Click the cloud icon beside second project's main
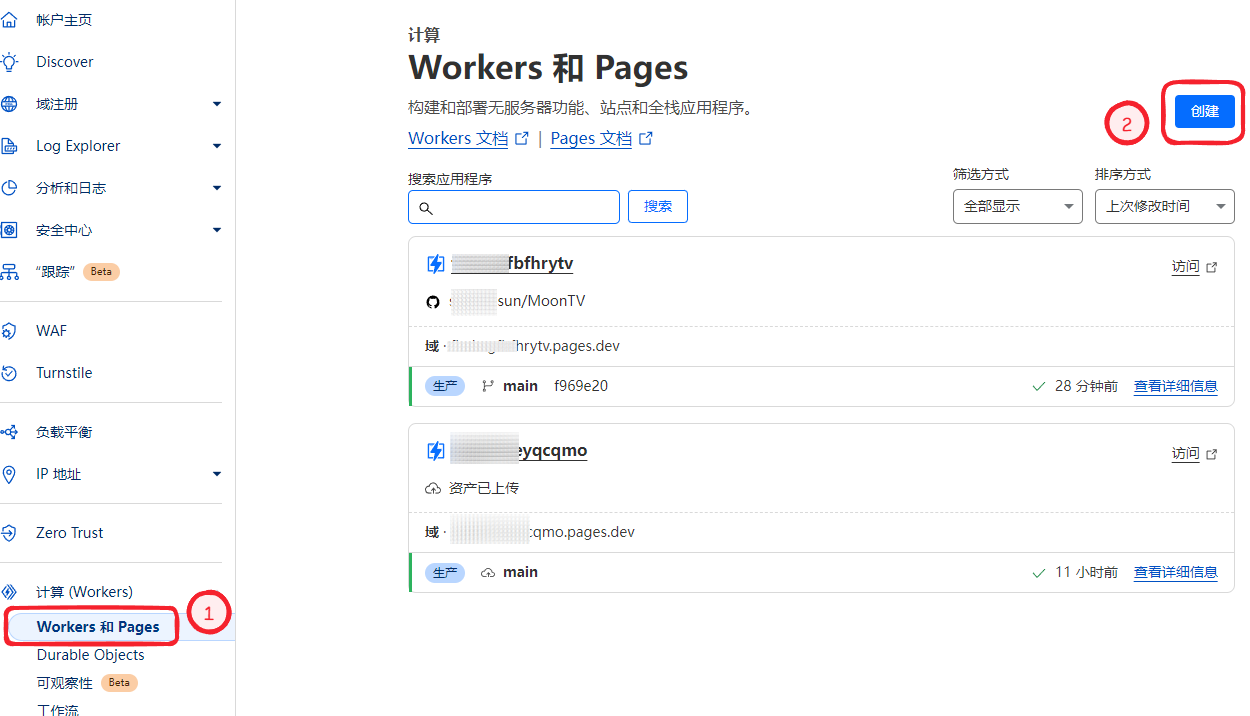 [x=488, y=573]
